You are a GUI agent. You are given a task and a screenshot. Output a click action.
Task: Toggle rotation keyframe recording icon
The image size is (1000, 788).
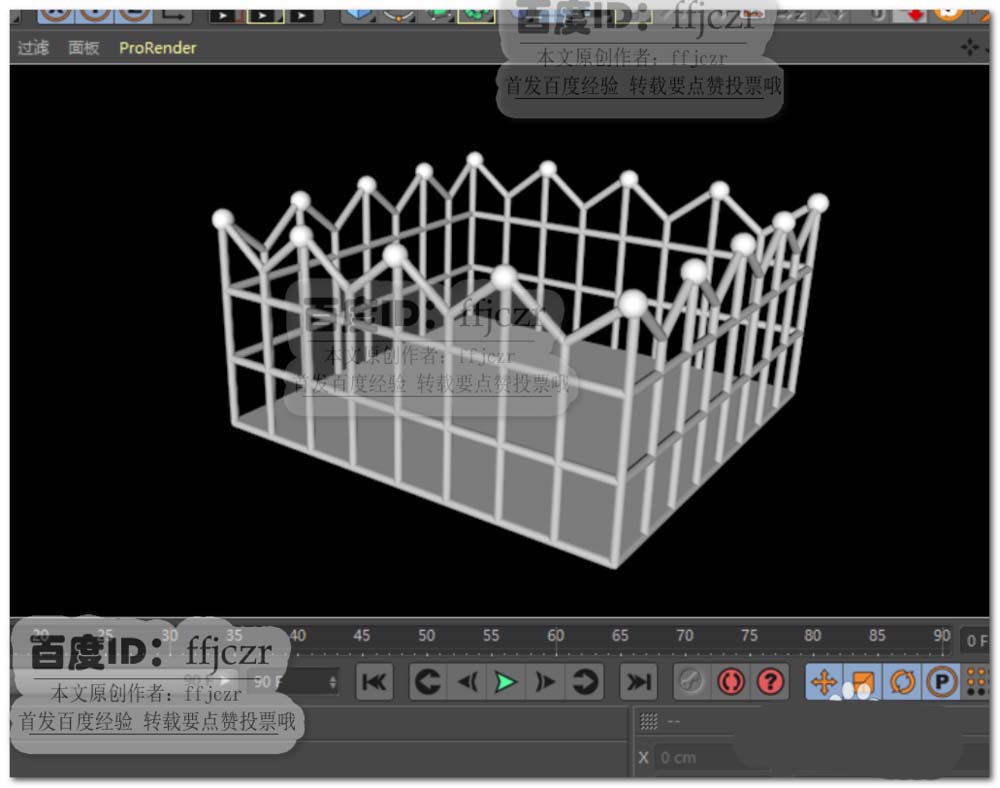point(902,682)
